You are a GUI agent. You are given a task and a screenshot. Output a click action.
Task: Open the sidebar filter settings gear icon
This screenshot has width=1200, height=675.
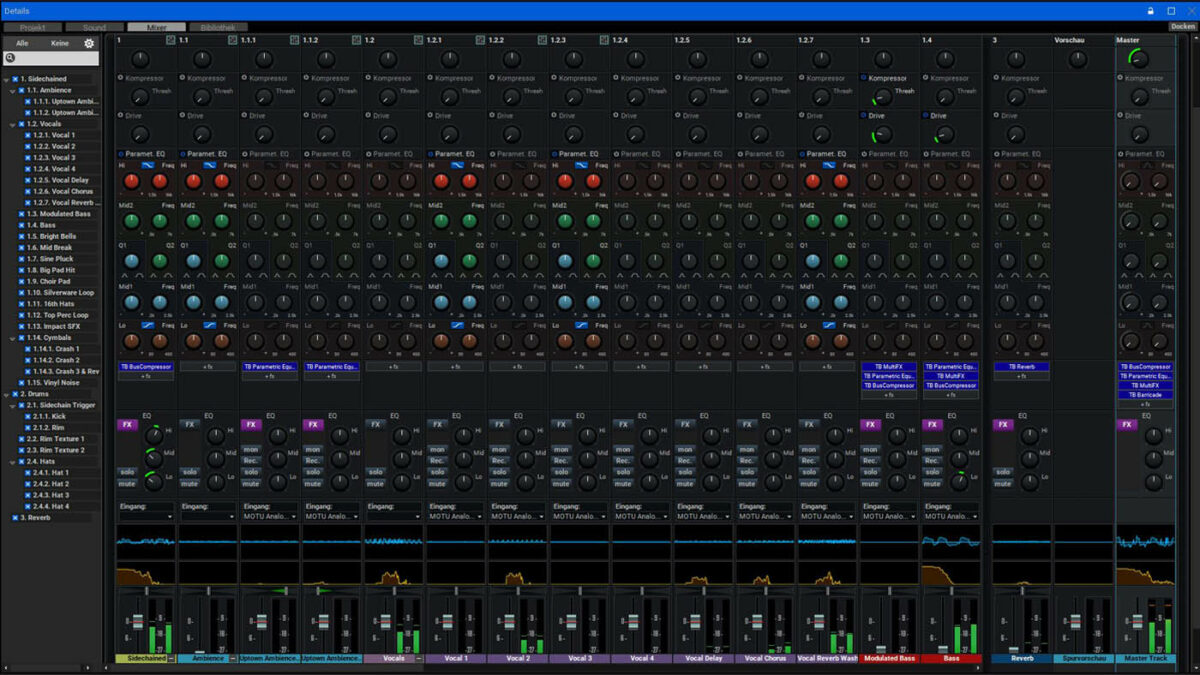[88, 43]
